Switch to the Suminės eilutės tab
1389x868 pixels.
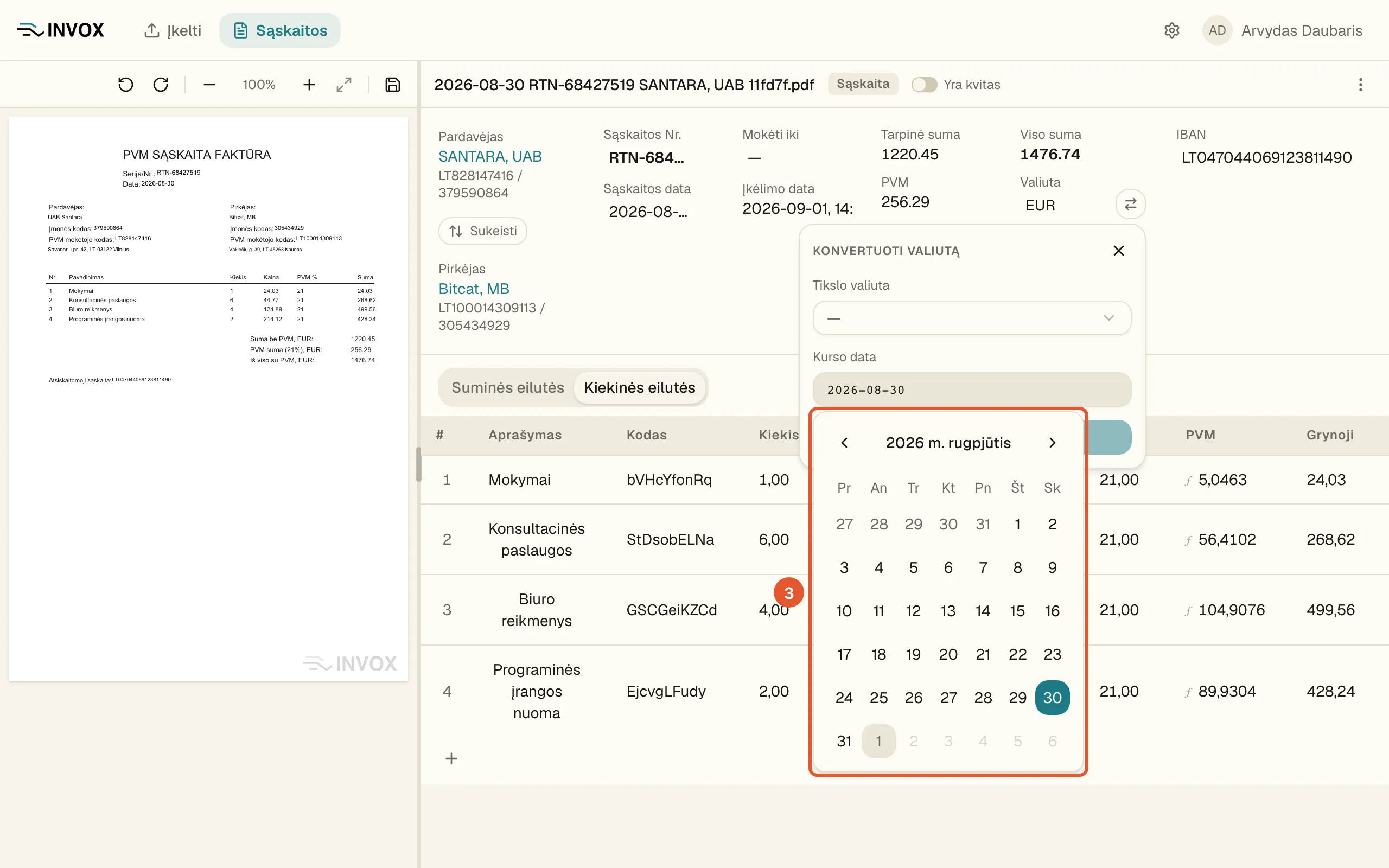[508, 387]
